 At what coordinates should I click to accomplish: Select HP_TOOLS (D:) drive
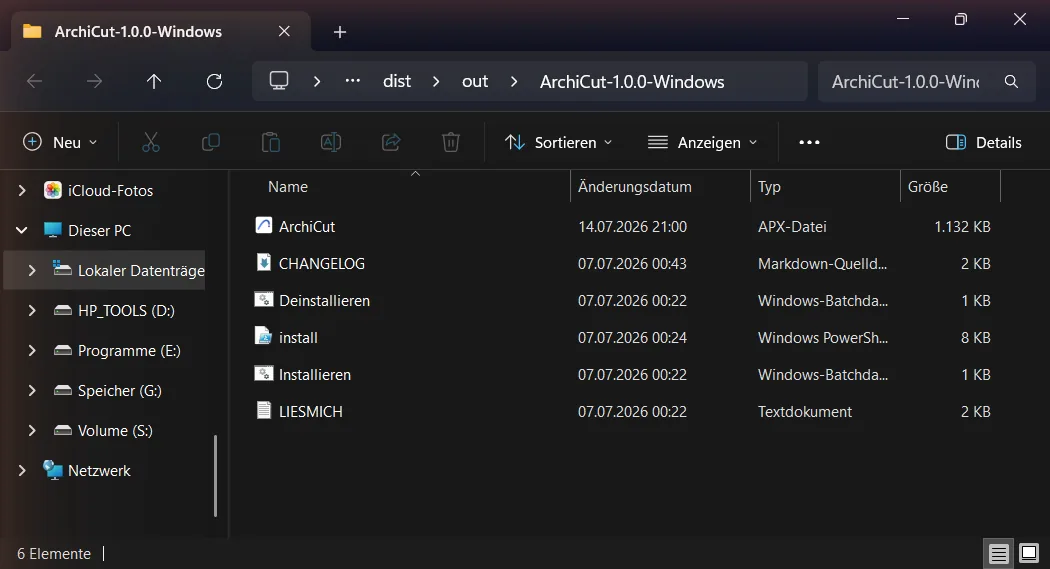point(126,311)
